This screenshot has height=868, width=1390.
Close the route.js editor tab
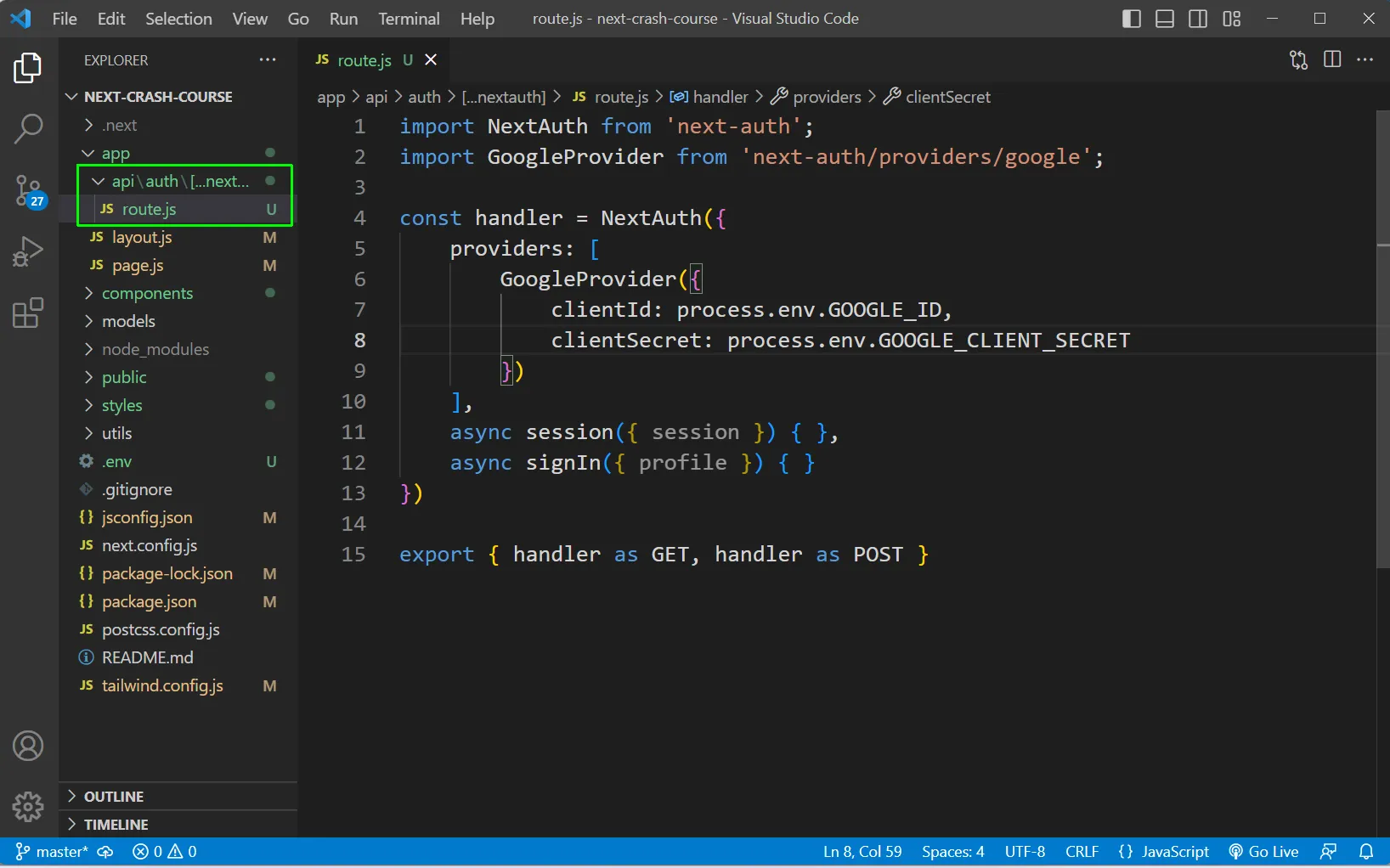(431, 59)
